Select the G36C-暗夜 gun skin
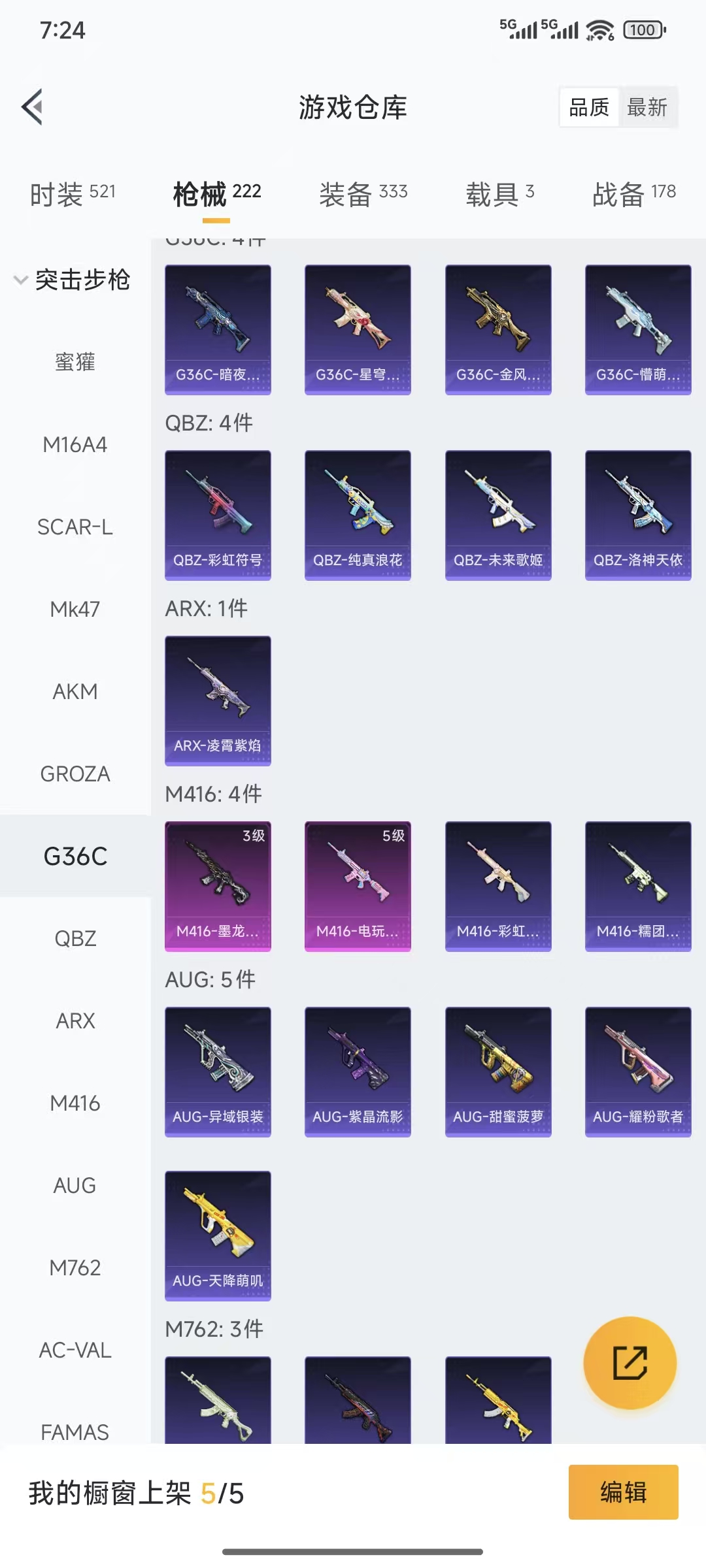706x1568 pixels. pos(218,329)
